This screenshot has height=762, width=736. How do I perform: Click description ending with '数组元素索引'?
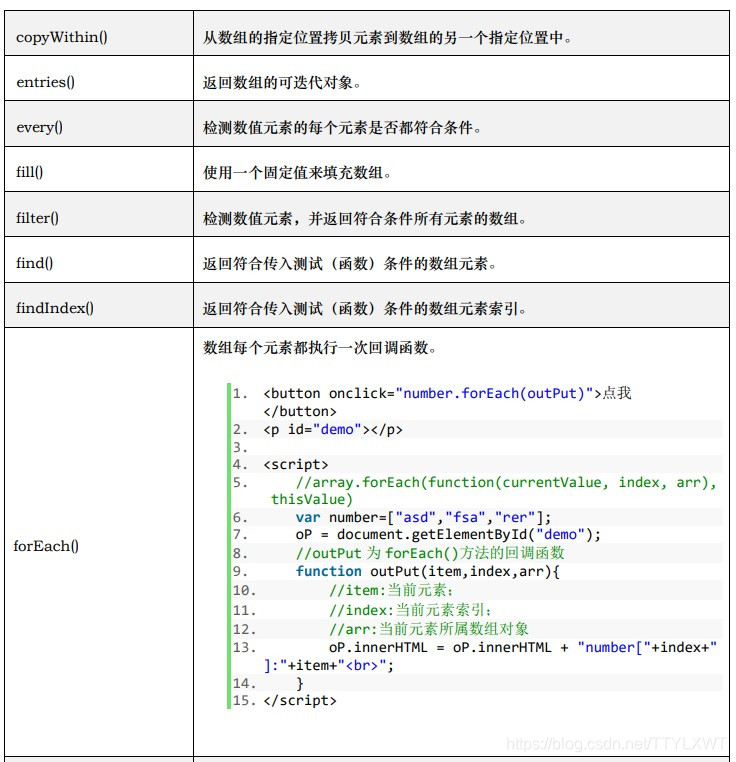pyautogui.click(x=365, y=308)
